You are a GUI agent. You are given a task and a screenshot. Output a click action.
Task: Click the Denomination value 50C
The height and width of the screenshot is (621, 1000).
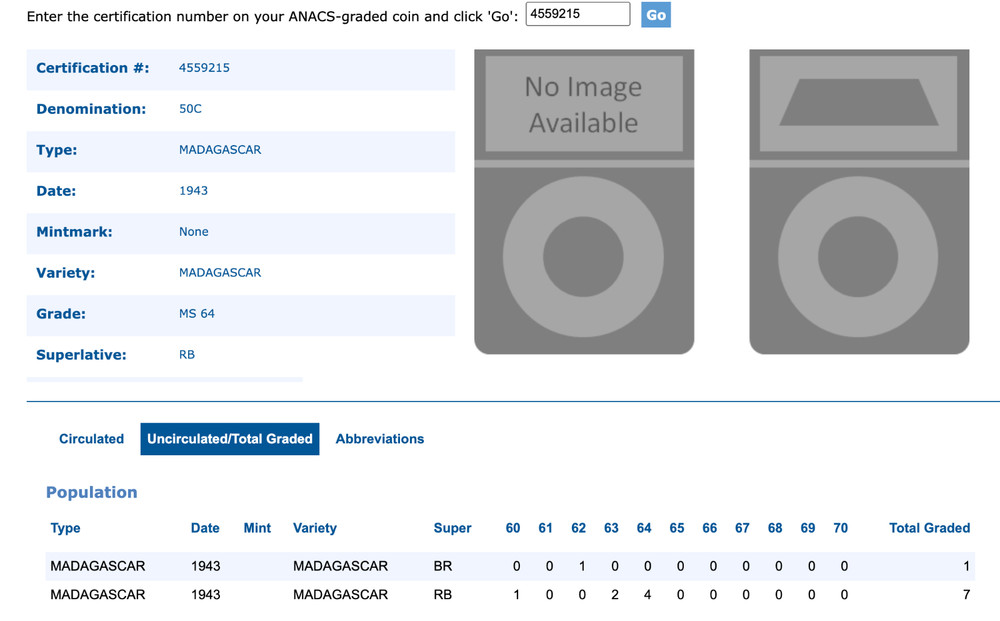190,108
